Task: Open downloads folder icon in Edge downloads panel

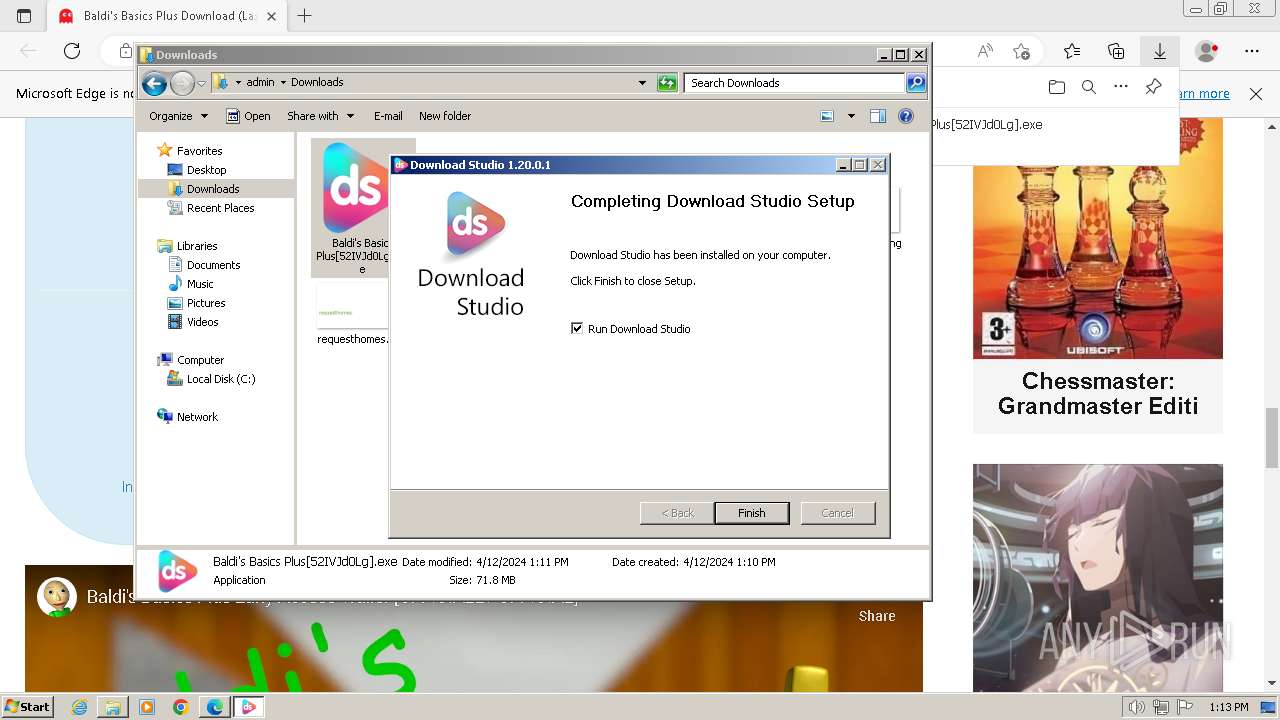Action: 1057,87
